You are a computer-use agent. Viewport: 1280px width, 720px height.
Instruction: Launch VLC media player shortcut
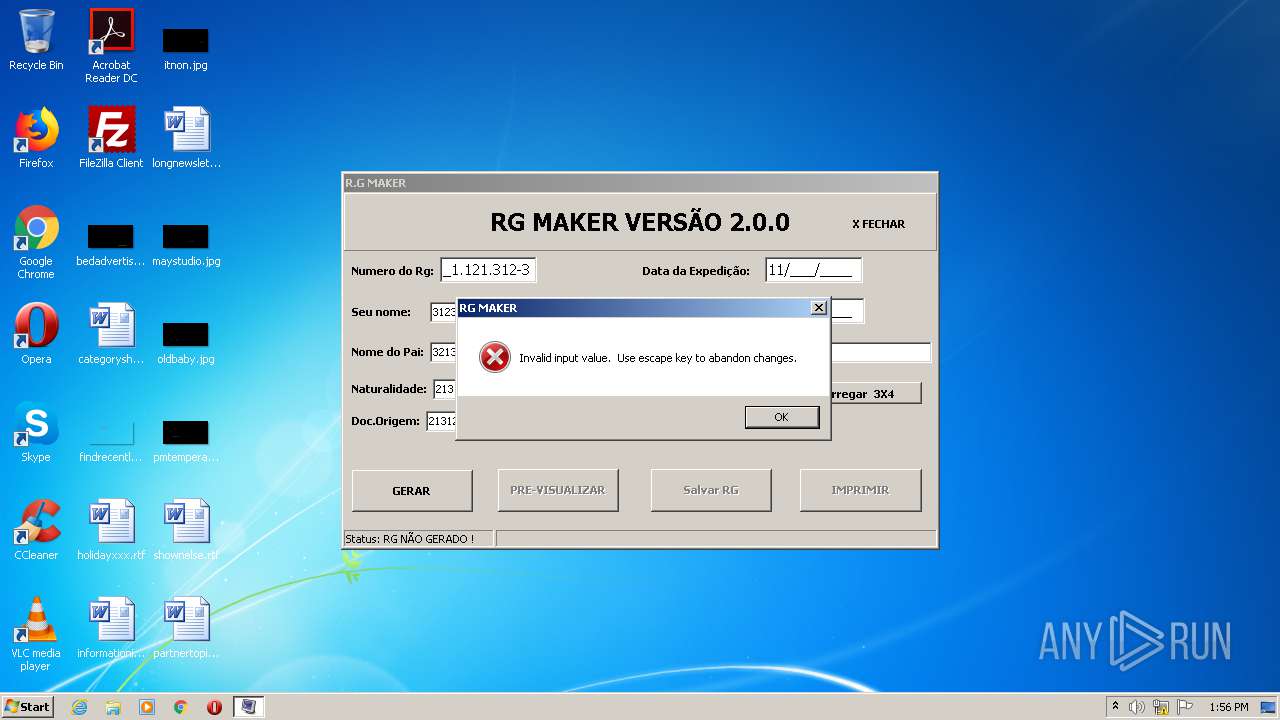tap(36, 634)
